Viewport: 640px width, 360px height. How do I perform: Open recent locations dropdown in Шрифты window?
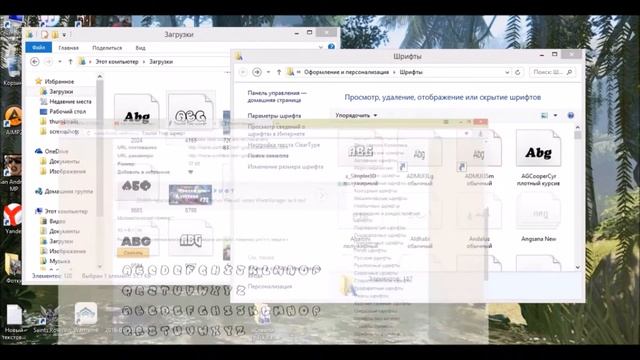268,72
